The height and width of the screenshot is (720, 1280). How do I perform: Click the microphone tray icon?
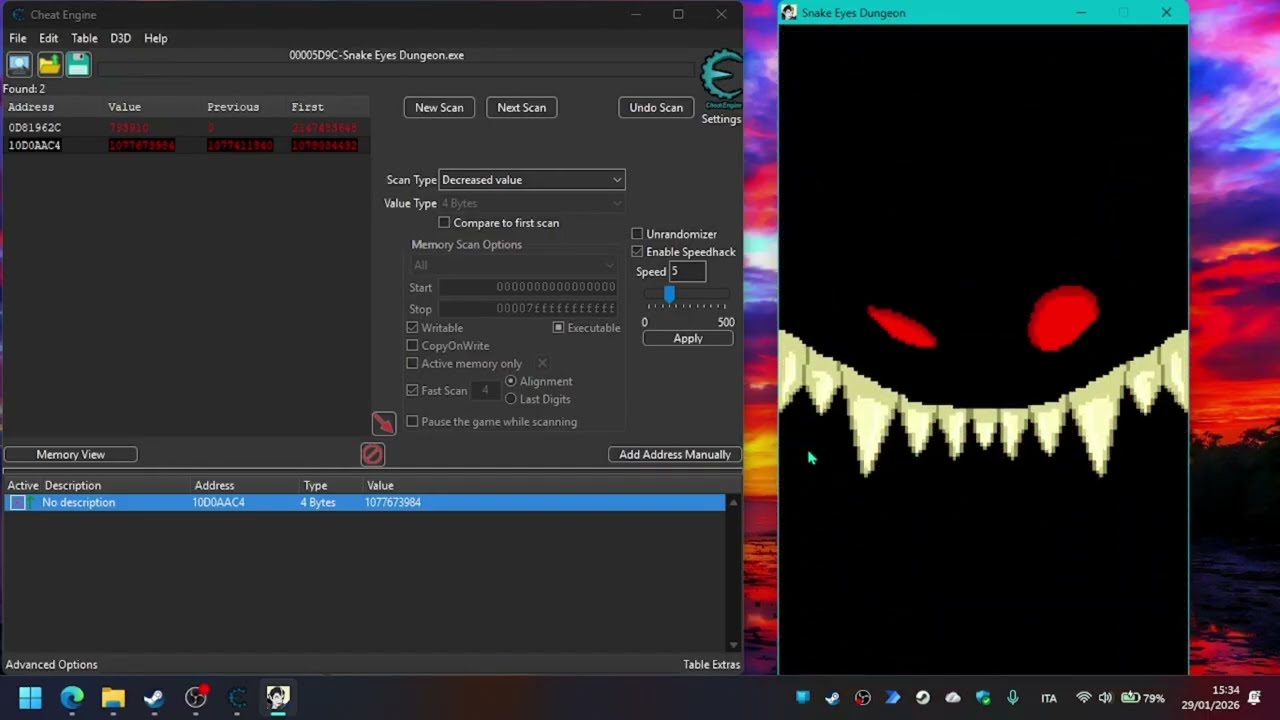(x=1013, y=698)
